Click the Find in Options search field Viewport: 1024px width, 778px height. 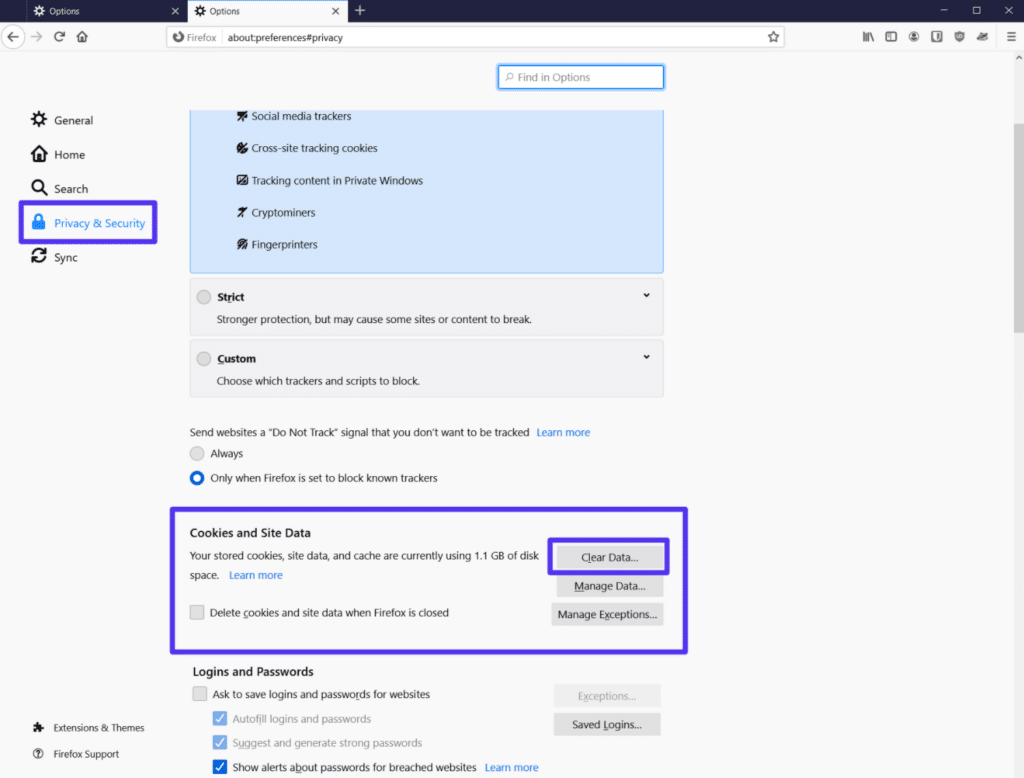(x=580, y=76)
